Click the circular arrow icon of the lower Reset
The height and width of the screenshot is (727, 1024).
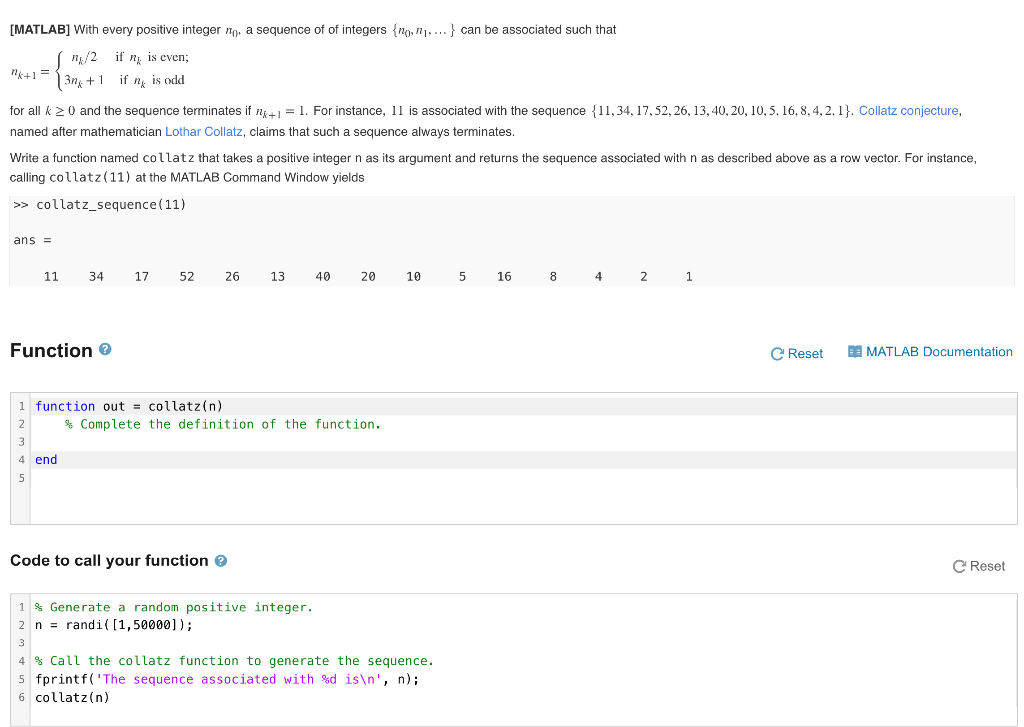[960, 567]
